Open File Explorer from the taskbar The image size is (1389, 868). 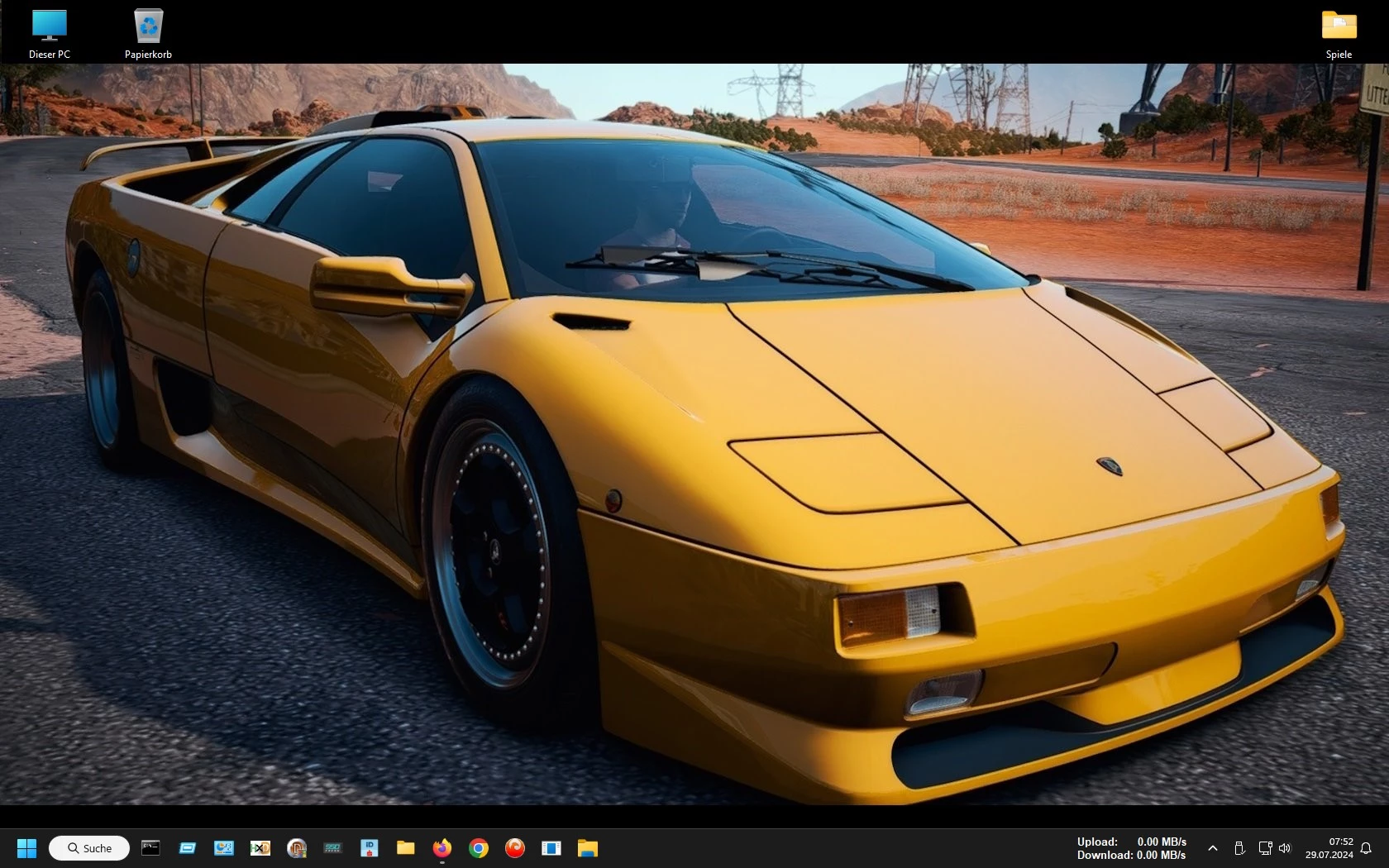(x=588, y=847)
